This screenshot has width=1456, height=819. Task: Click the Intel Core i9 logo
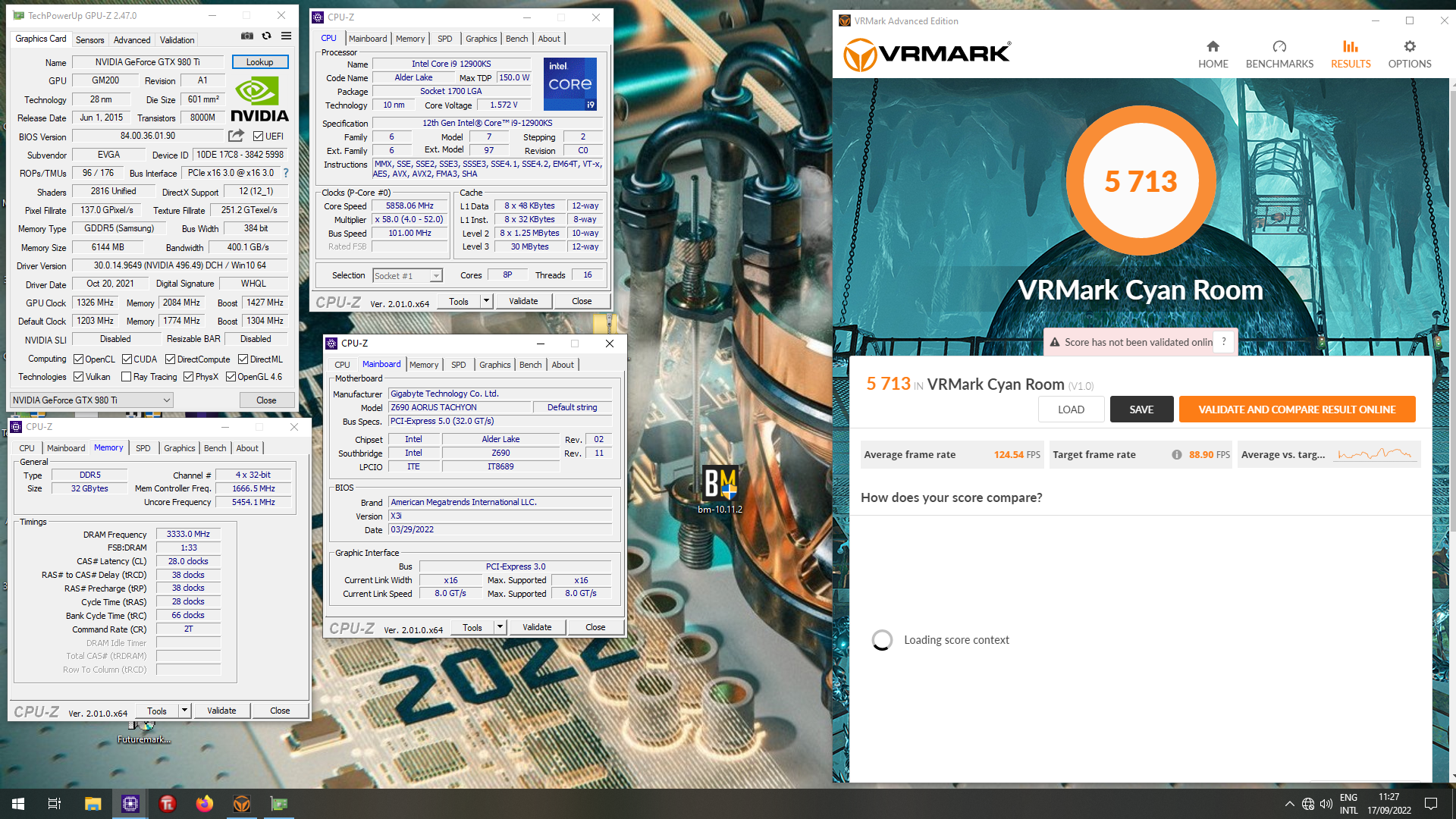pos(570,83)
